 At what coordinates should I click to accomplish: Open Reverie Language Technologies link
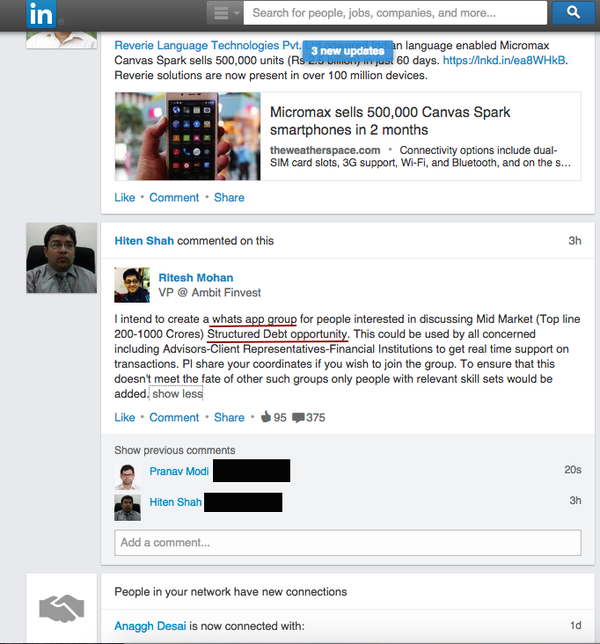point(207,45)
